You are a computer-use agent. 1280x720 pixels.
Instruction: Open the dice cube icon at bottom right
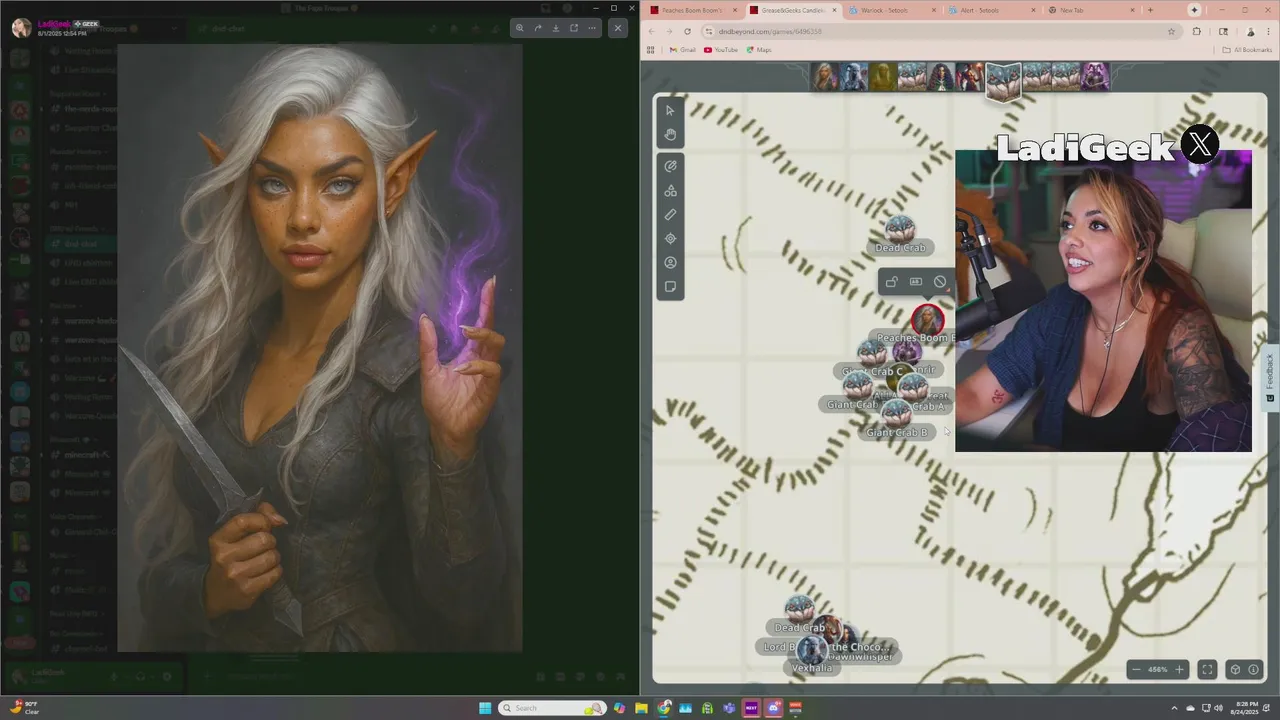tap(1235, 670)
